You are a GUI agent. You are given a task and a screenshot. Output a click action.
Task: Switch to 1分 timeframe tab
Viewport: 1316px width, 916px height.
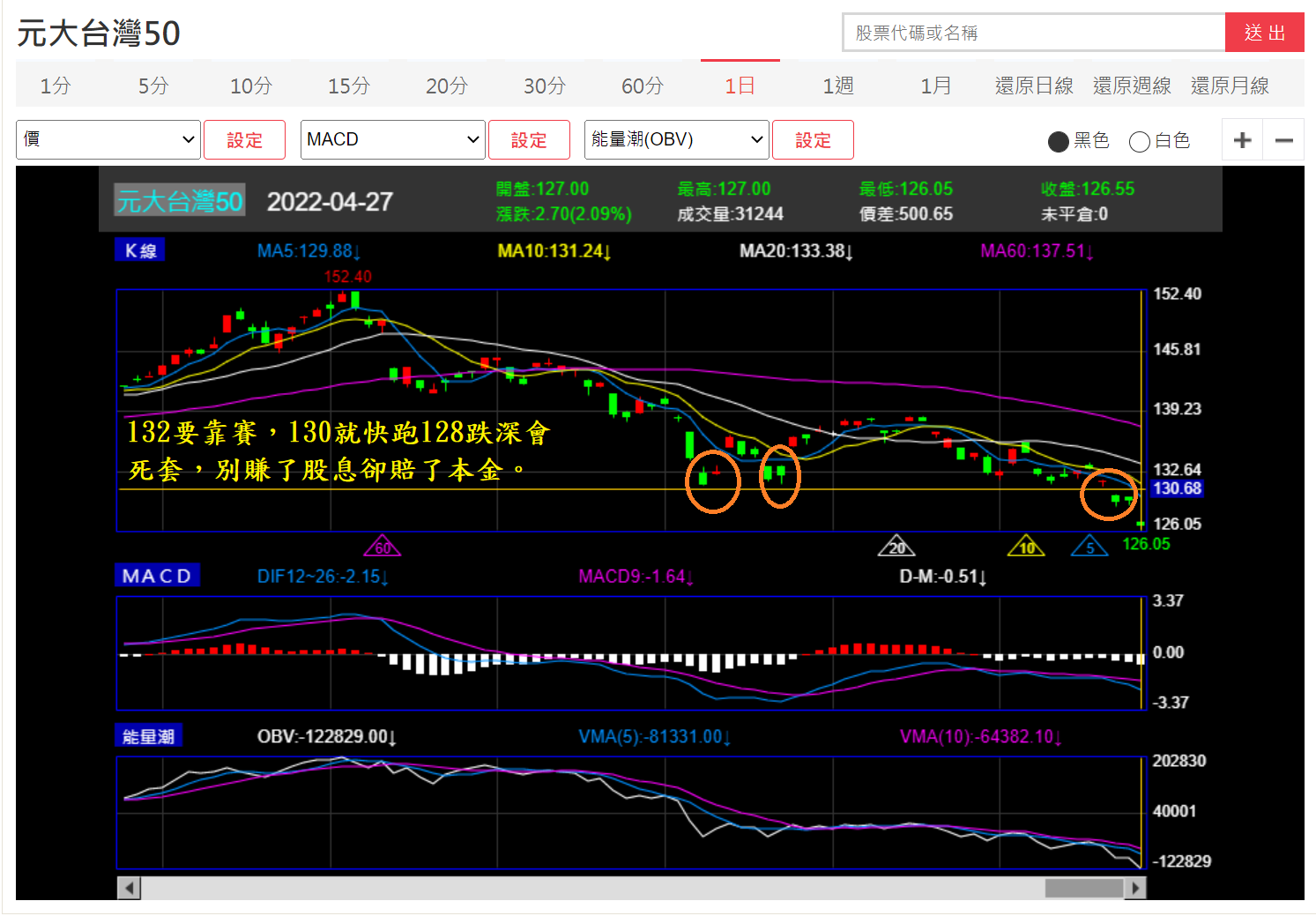pos(55,86)
